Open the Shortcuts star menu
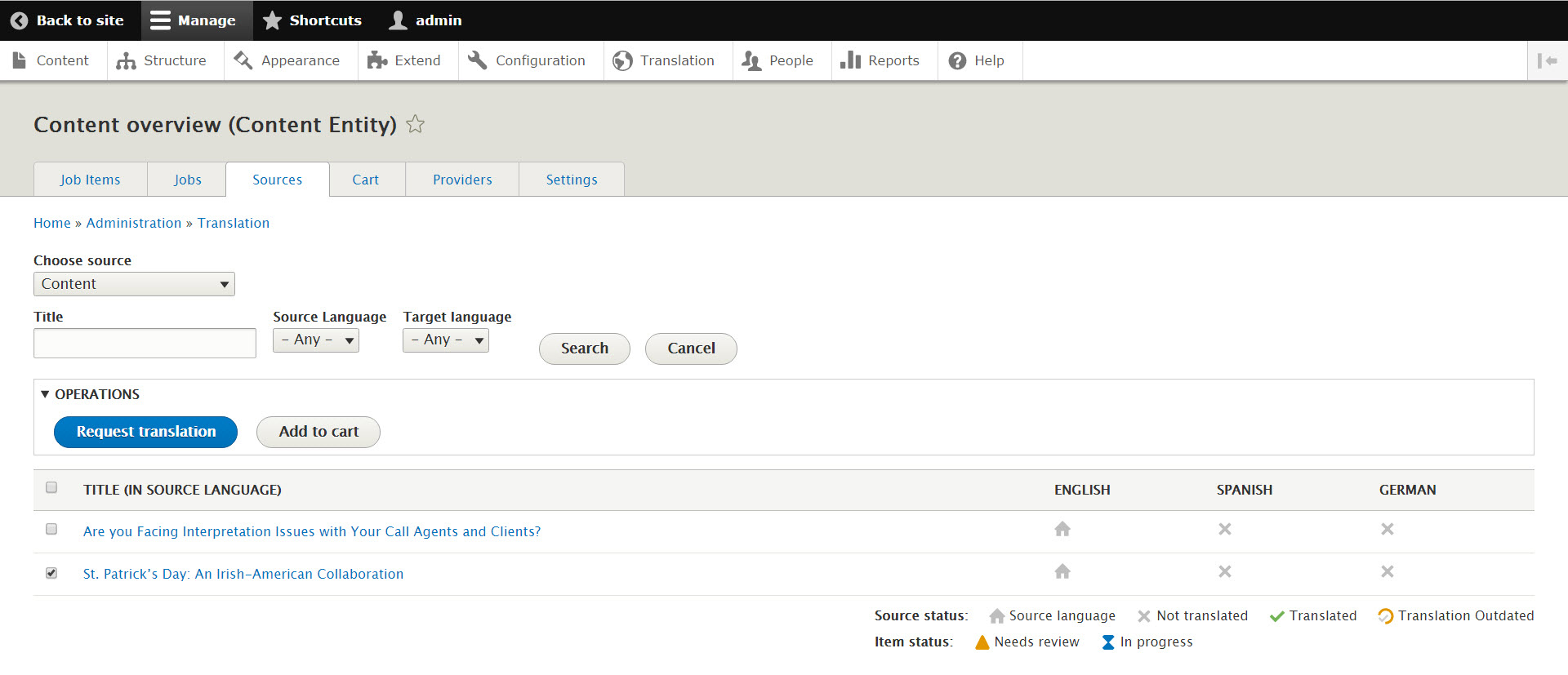 point(313,20)
